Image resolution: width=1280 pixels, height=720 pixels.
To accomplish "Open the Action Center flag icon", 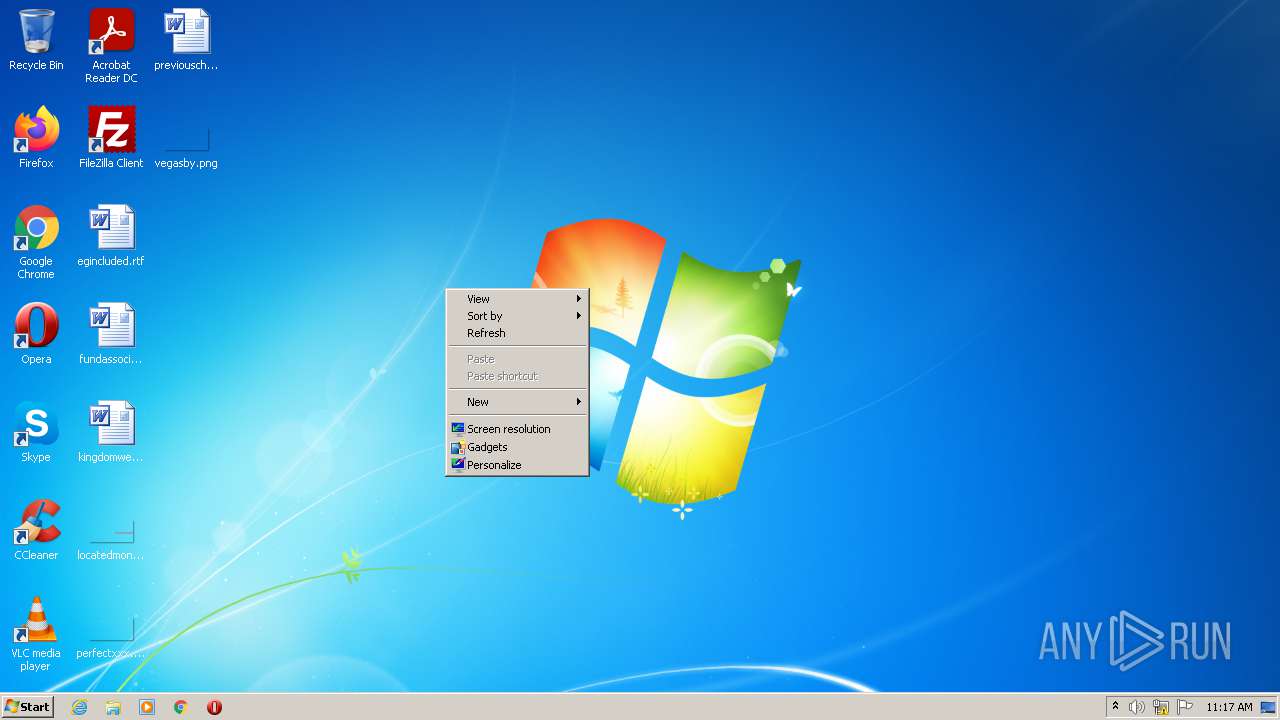I will pos(1185,707).
